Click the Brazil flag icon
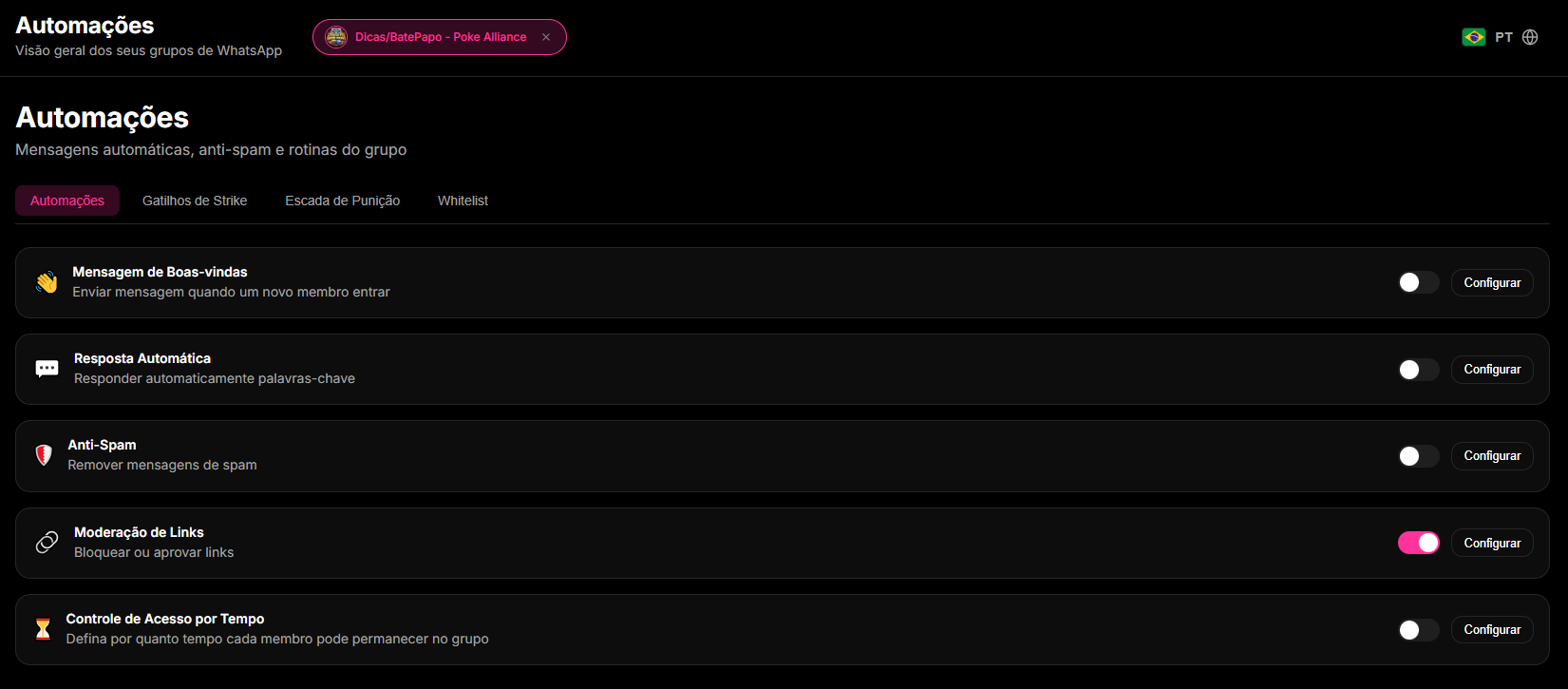The image size is (1568, 689). tap(1474, 37)
